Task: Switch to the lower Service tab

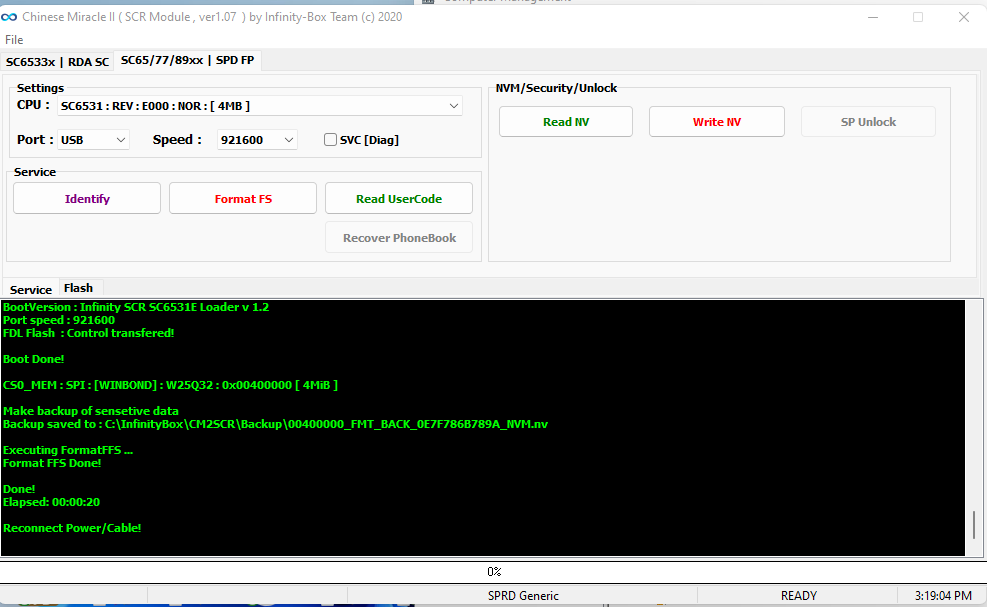Action: pyautogui.click(x=31, y=290)
